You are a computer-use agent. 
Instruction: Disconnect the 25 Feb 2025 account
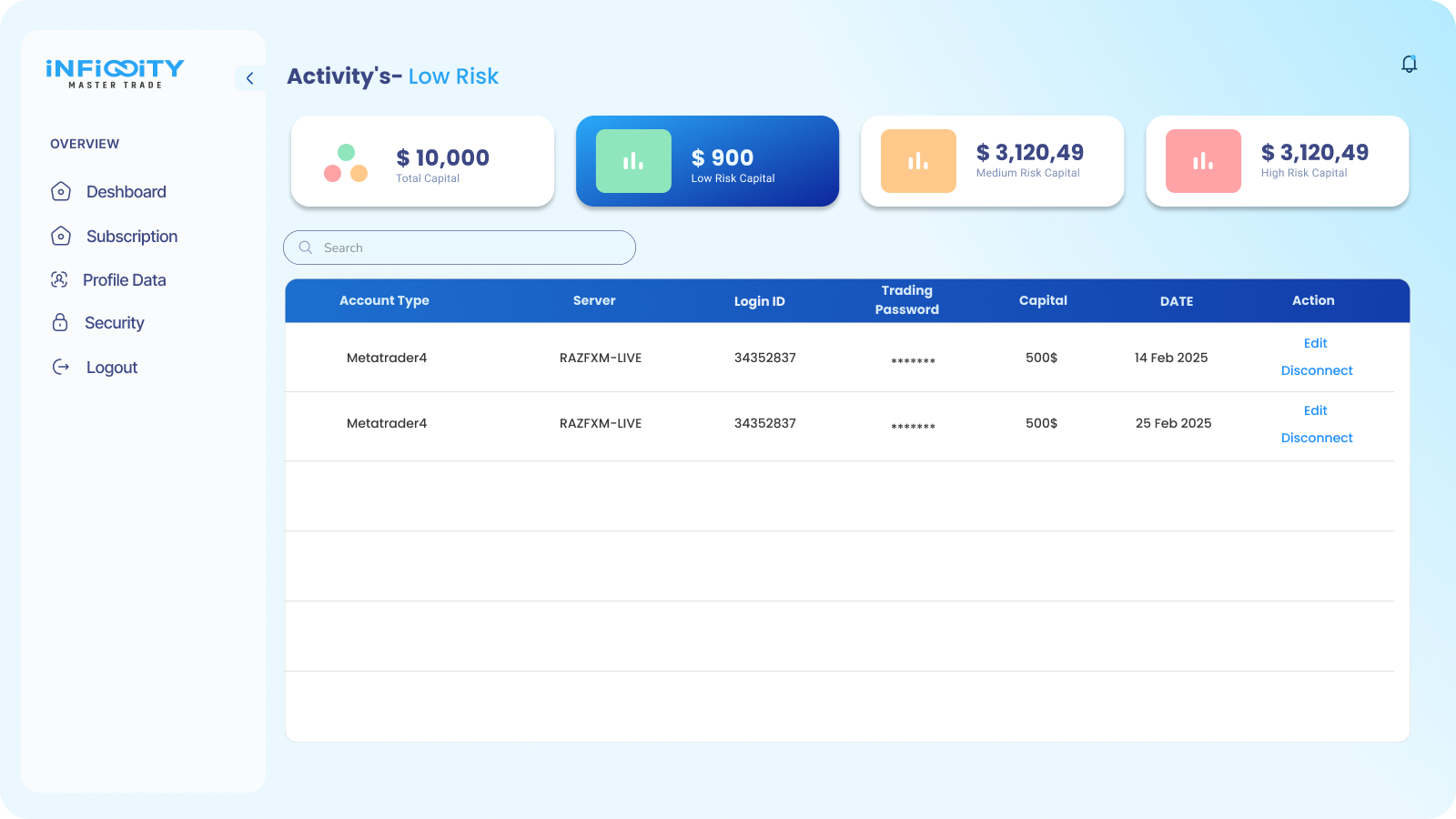point(1317,438)
